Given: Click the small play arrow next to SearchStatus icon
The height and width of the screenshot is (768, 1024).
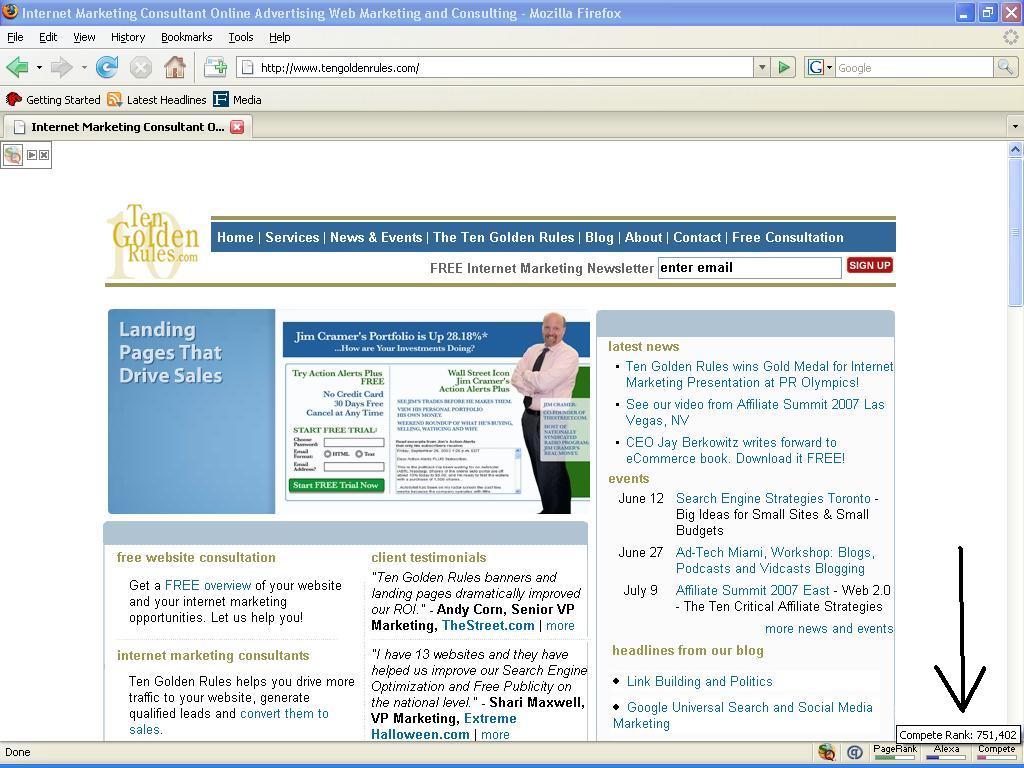Looking at the screenshot, I should (31, 155).
